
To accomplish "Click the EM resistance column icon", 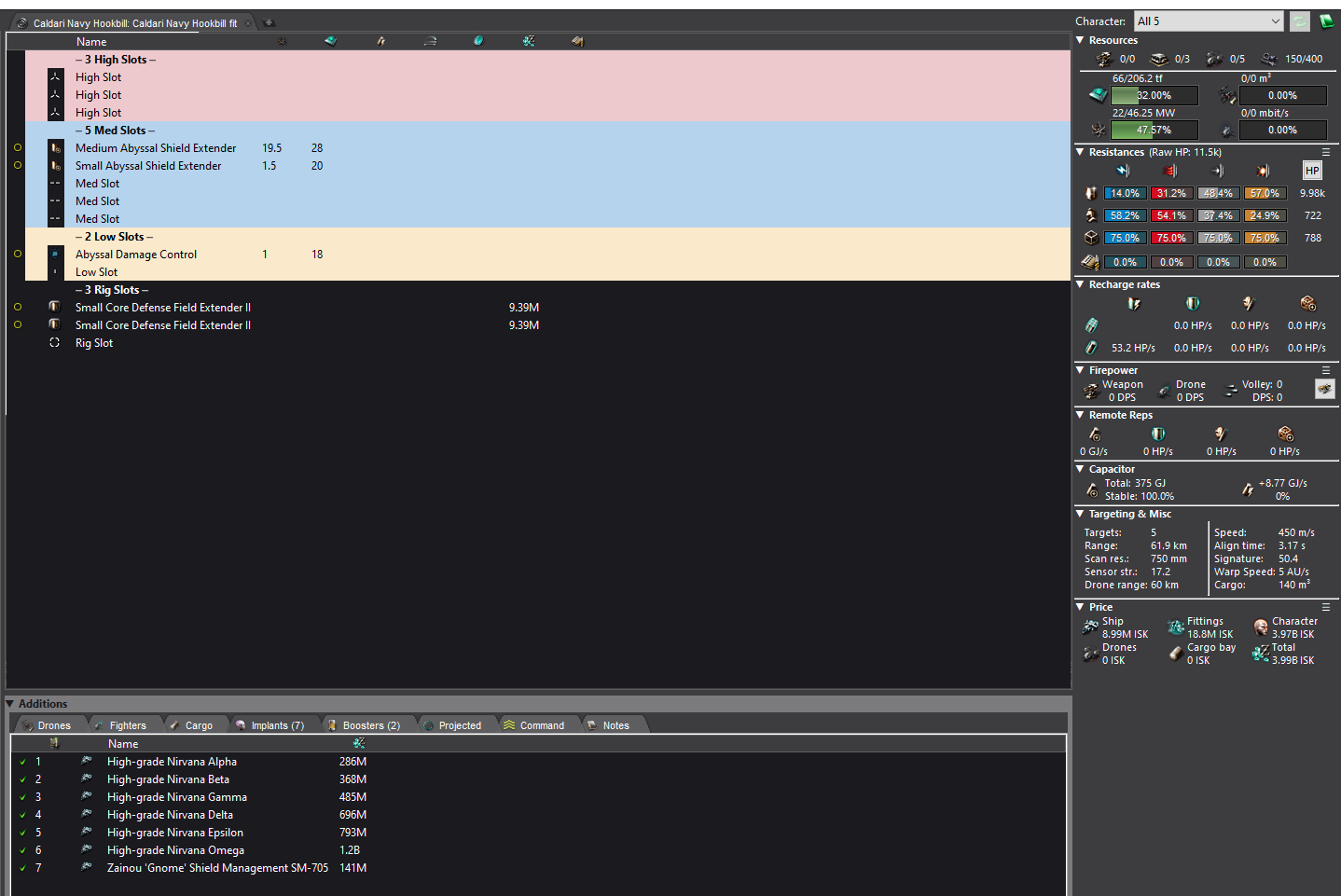I will [x=1123, y=171].
